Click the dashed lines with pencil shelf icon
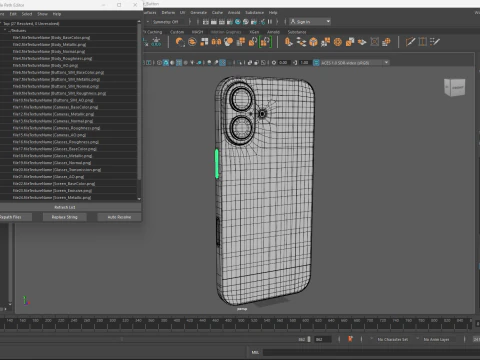This screenshot has width=480, height=360. [435, 42]
